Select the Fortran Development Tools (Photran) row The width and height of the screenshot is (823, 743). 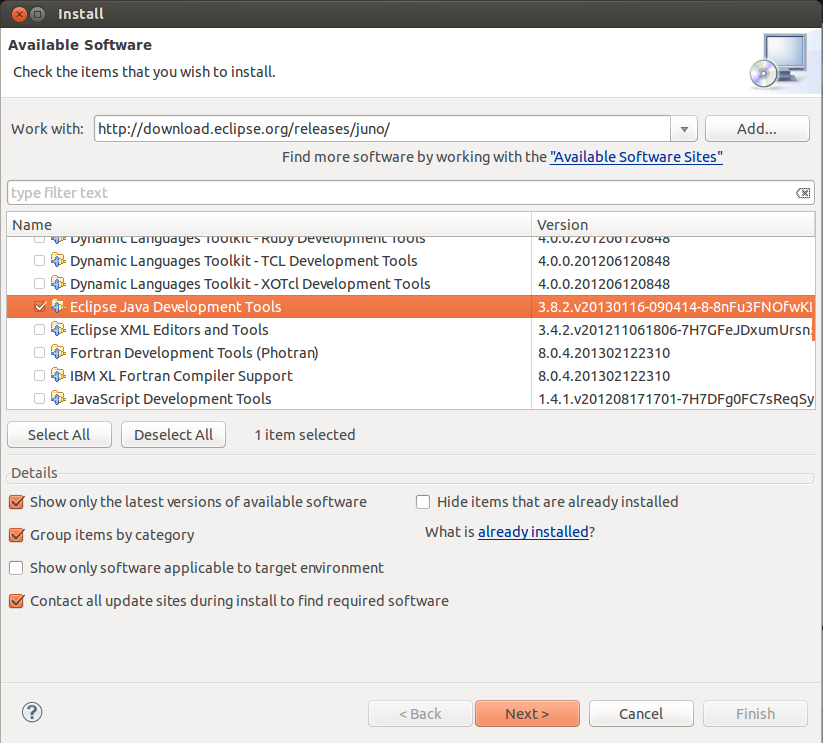point(411,353)
